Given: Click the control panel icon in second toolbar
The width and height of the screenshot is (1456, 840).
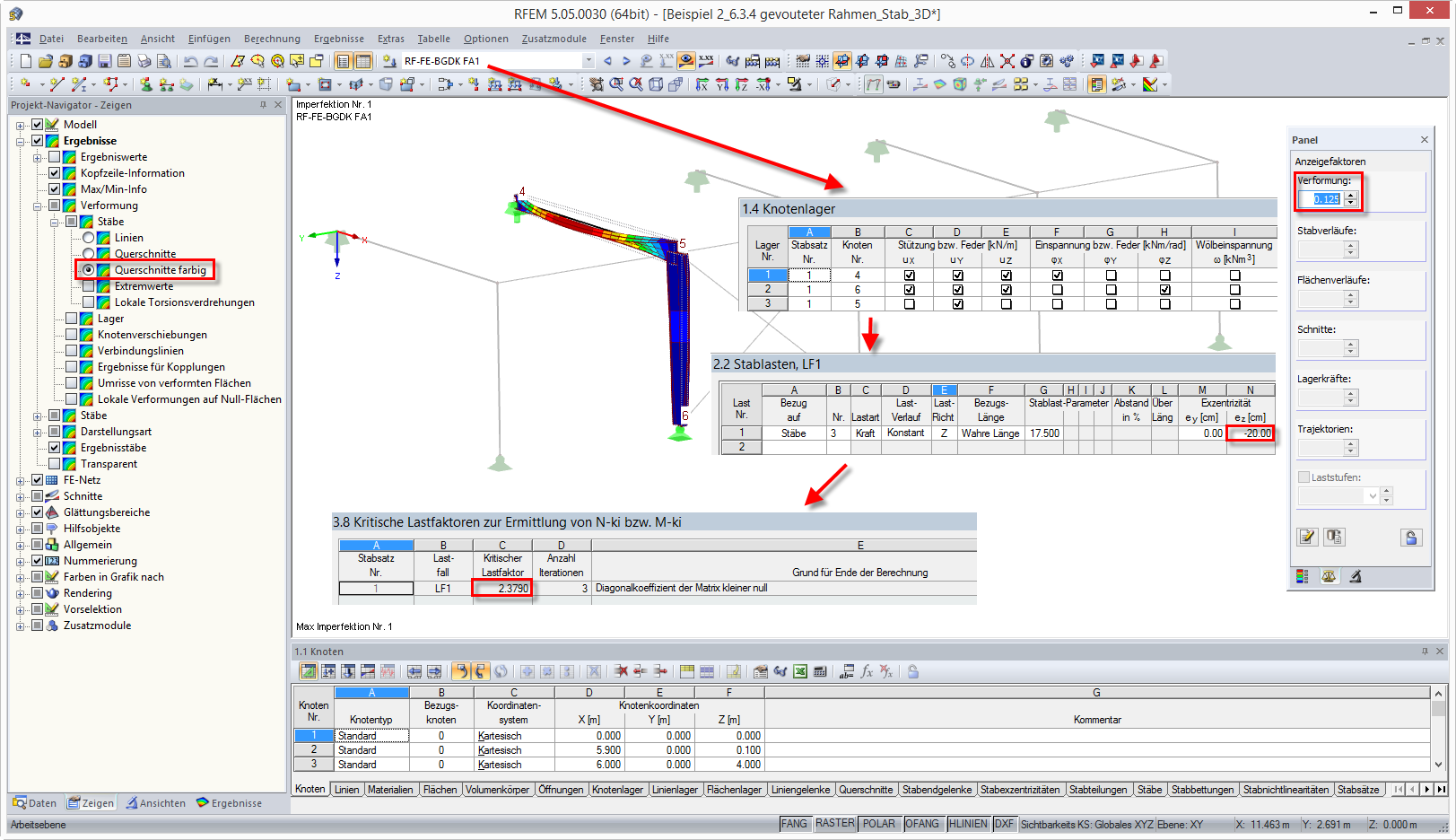Looking at the screenshot, I should [1096, 84].
